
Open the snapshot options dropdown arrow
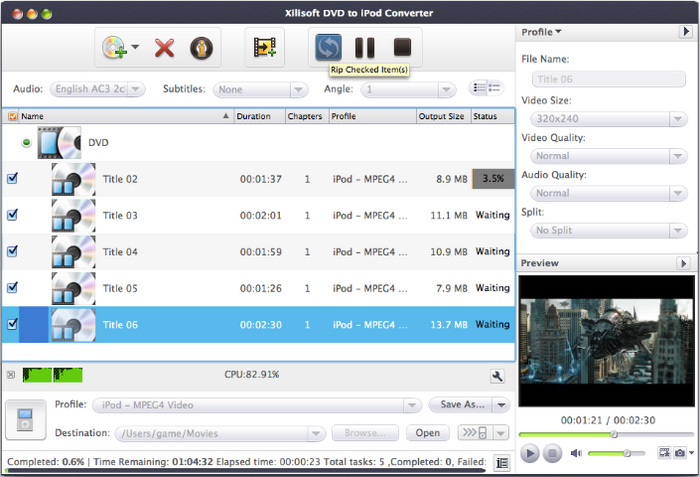pos(691,453)
